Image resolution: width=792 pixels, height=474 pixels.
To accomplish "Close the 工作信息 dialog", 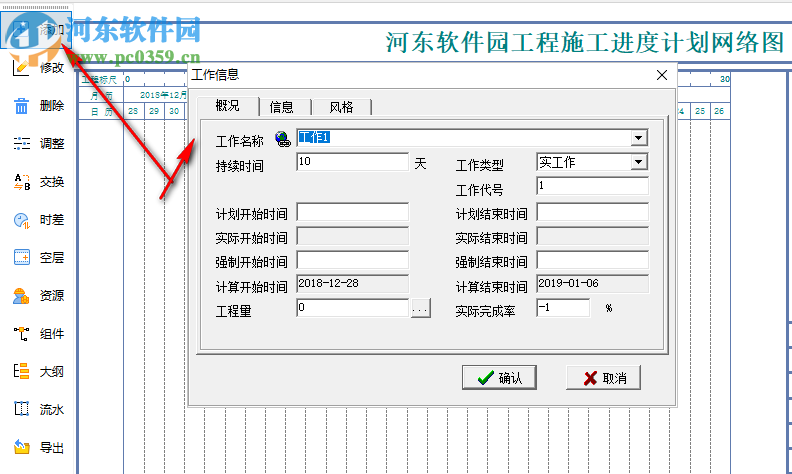I will (662, 75).
